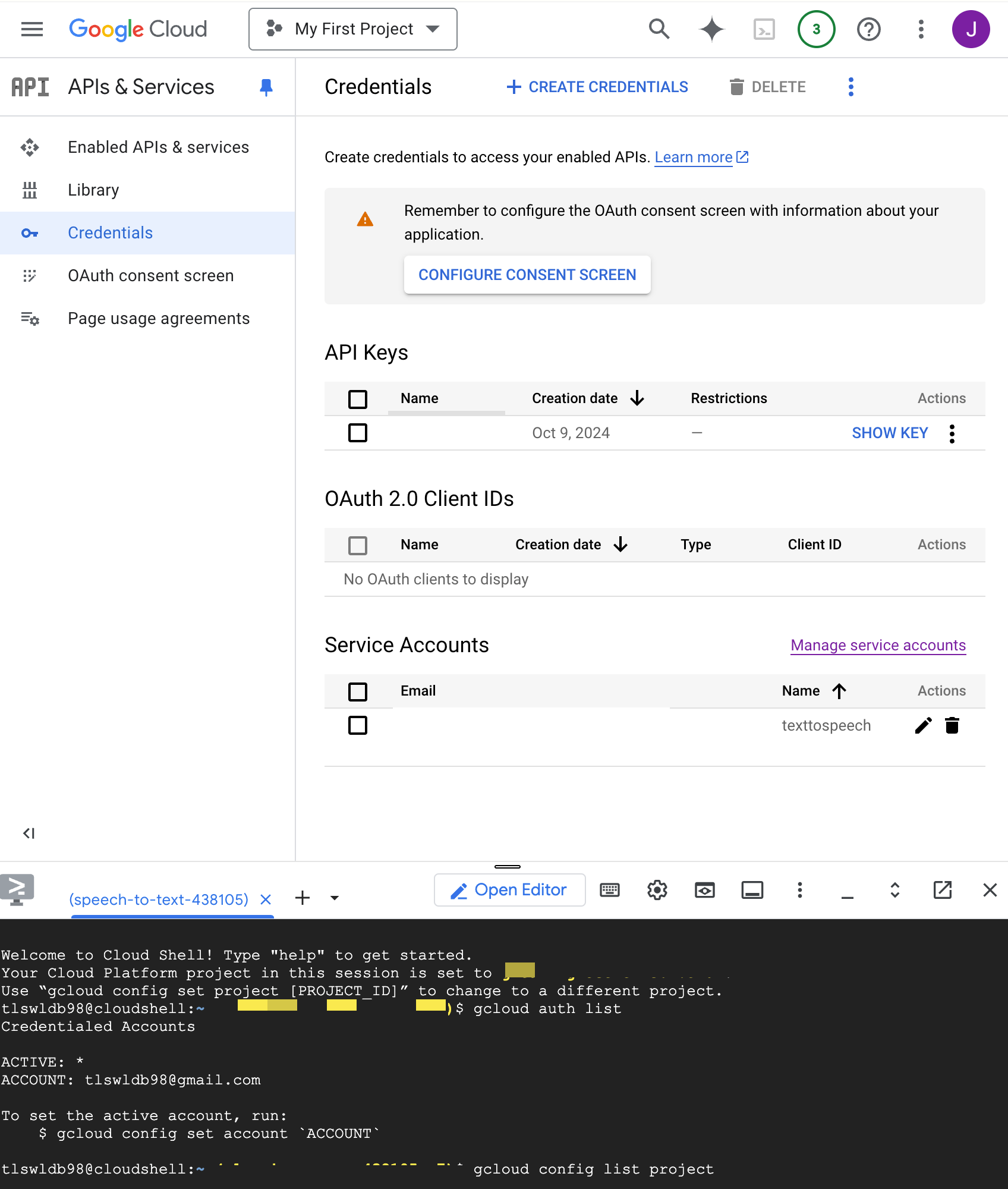This screenshot has width=1008, height=1189.
Task: Click SHOW KEY link
Action: (x=890, y=433)
